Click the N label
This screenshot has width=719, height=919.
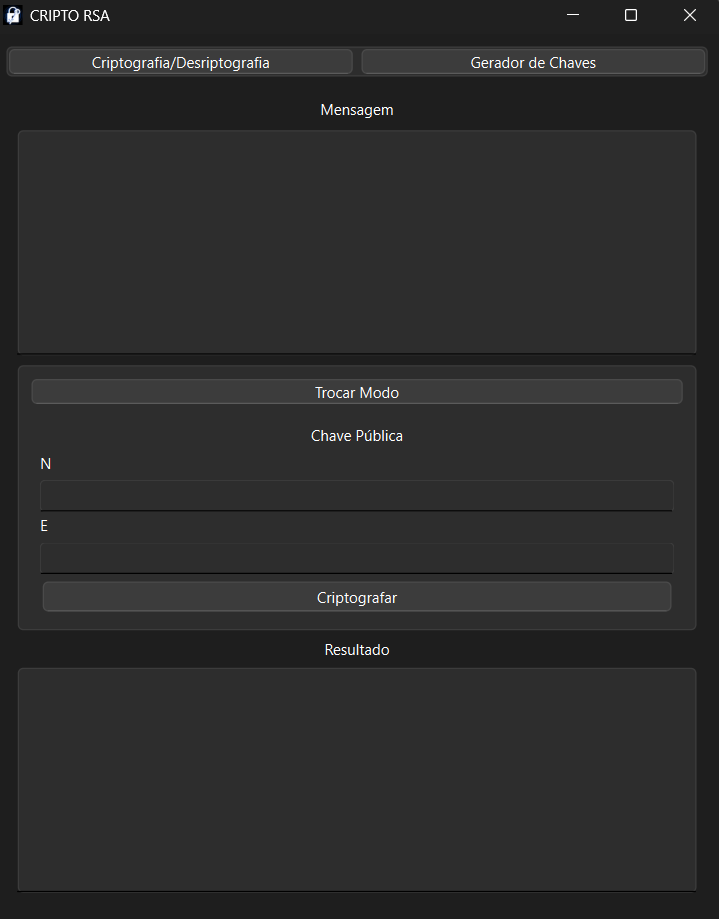tap(46, 464)
